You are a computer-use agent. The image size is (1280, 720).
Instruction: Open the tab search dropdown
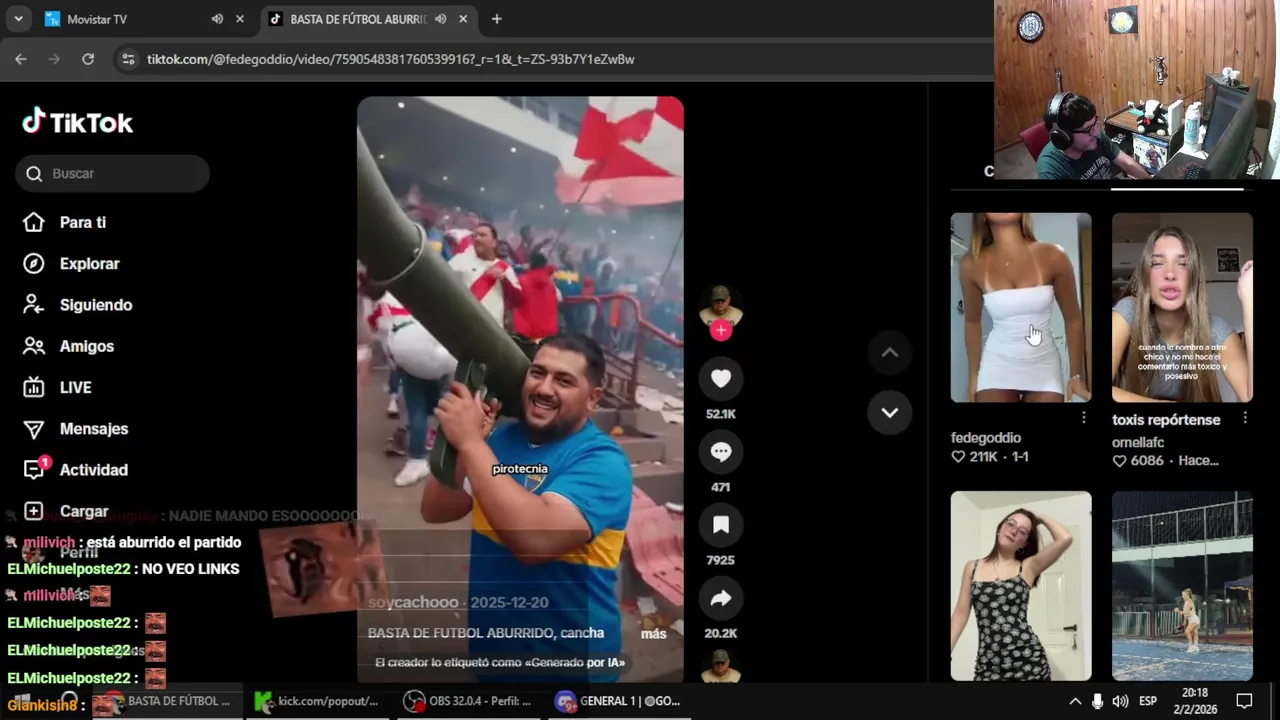(x=18, y=19)
